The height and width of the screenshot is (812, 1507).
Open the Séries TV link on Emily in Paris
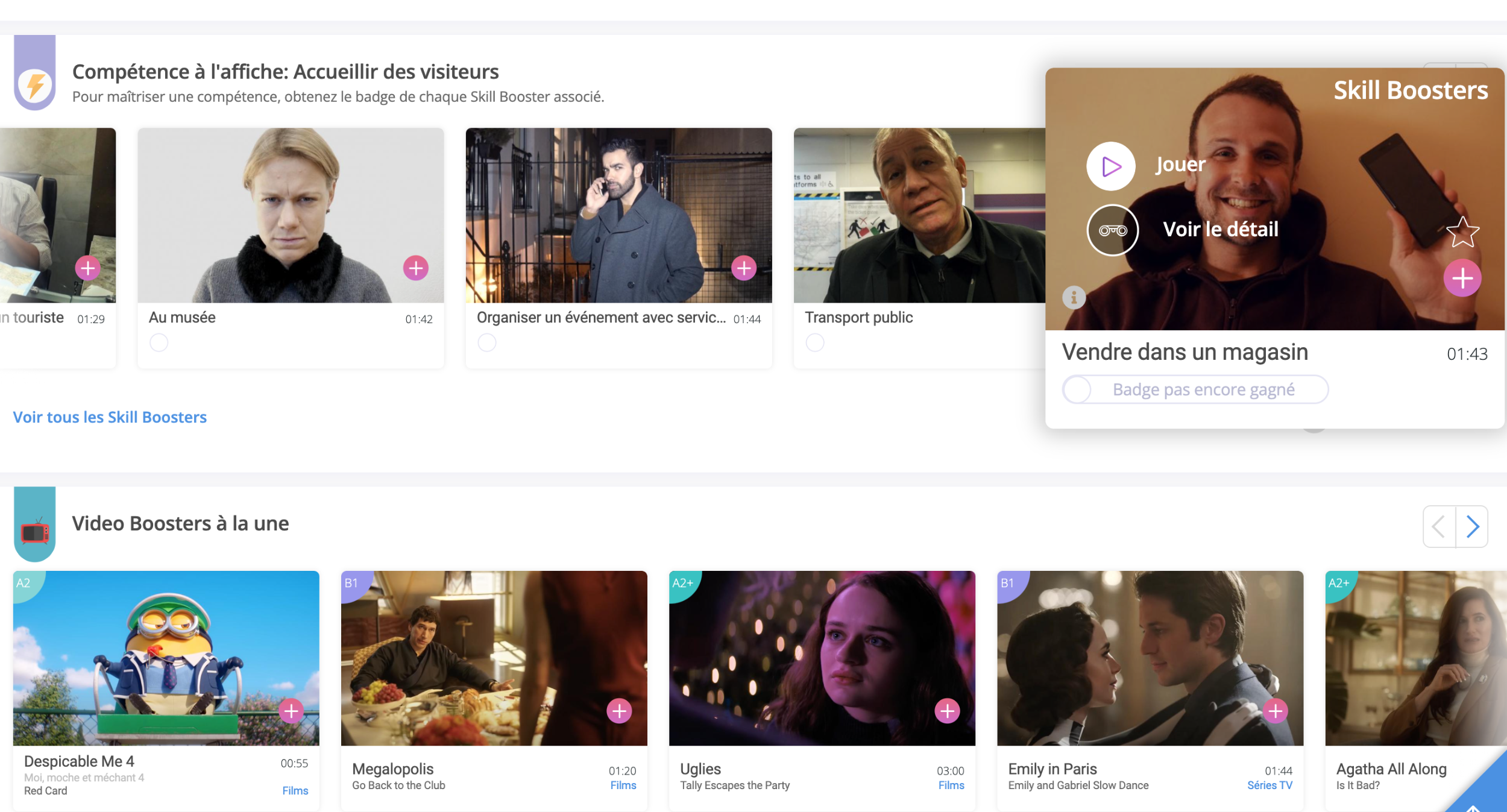click(x=1269, y=785)
